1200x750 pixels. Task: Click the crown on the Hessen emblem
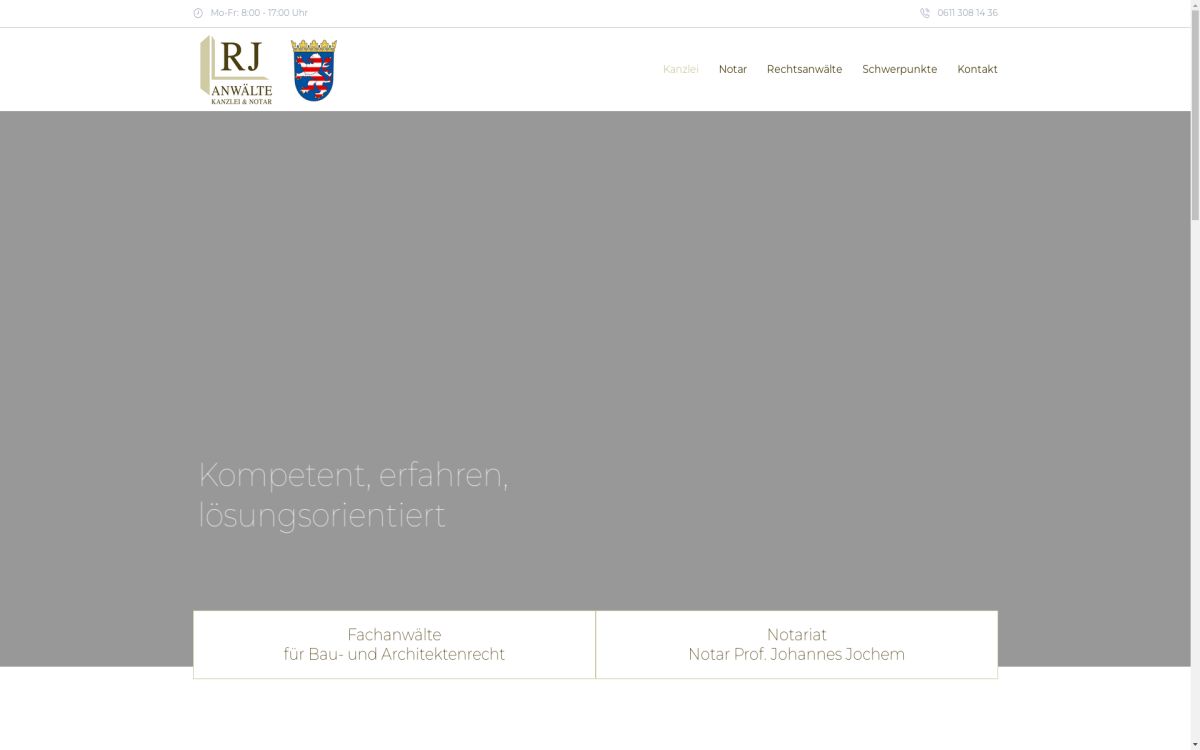[312, 45]
